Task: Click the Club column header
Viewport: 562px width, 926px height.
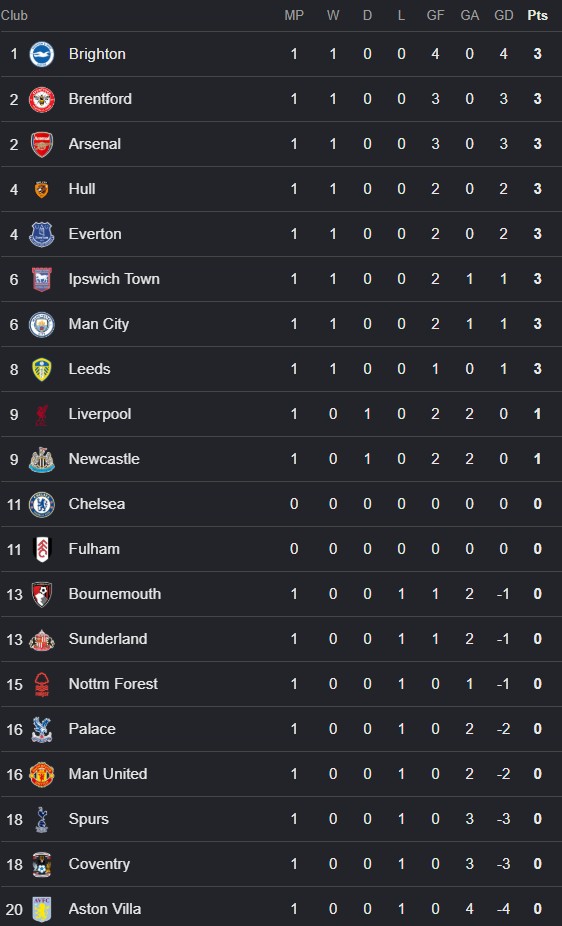Action: 14,16
